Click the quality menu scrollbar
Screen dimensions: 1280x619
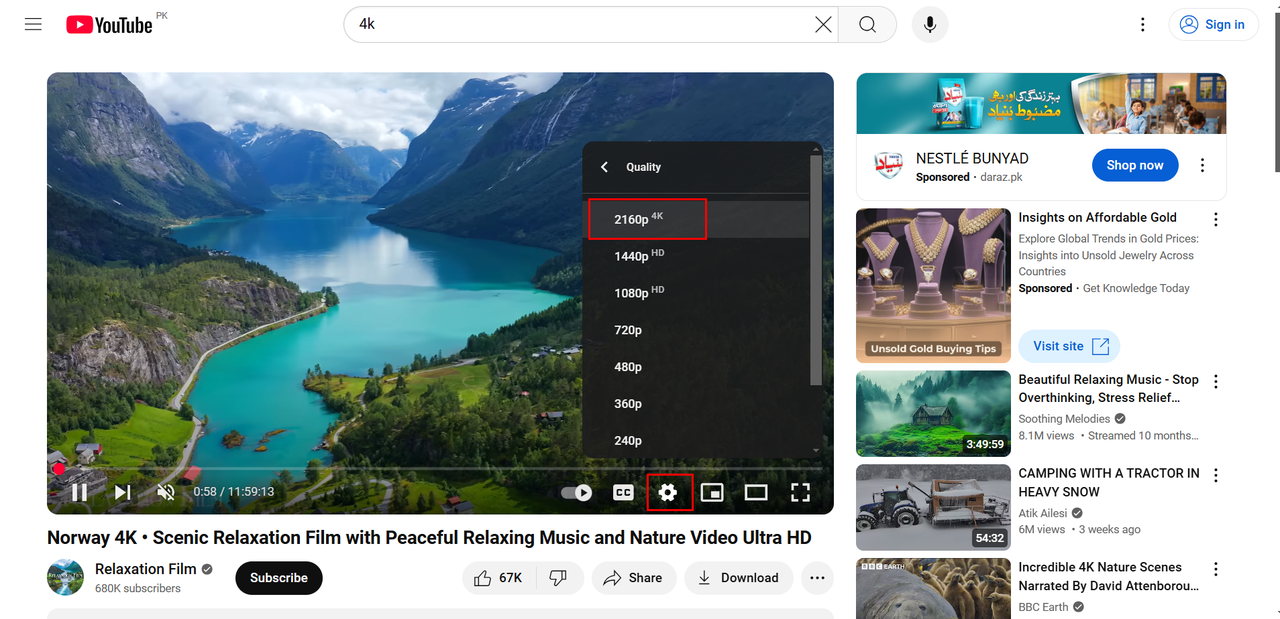(x=816, y=270)
